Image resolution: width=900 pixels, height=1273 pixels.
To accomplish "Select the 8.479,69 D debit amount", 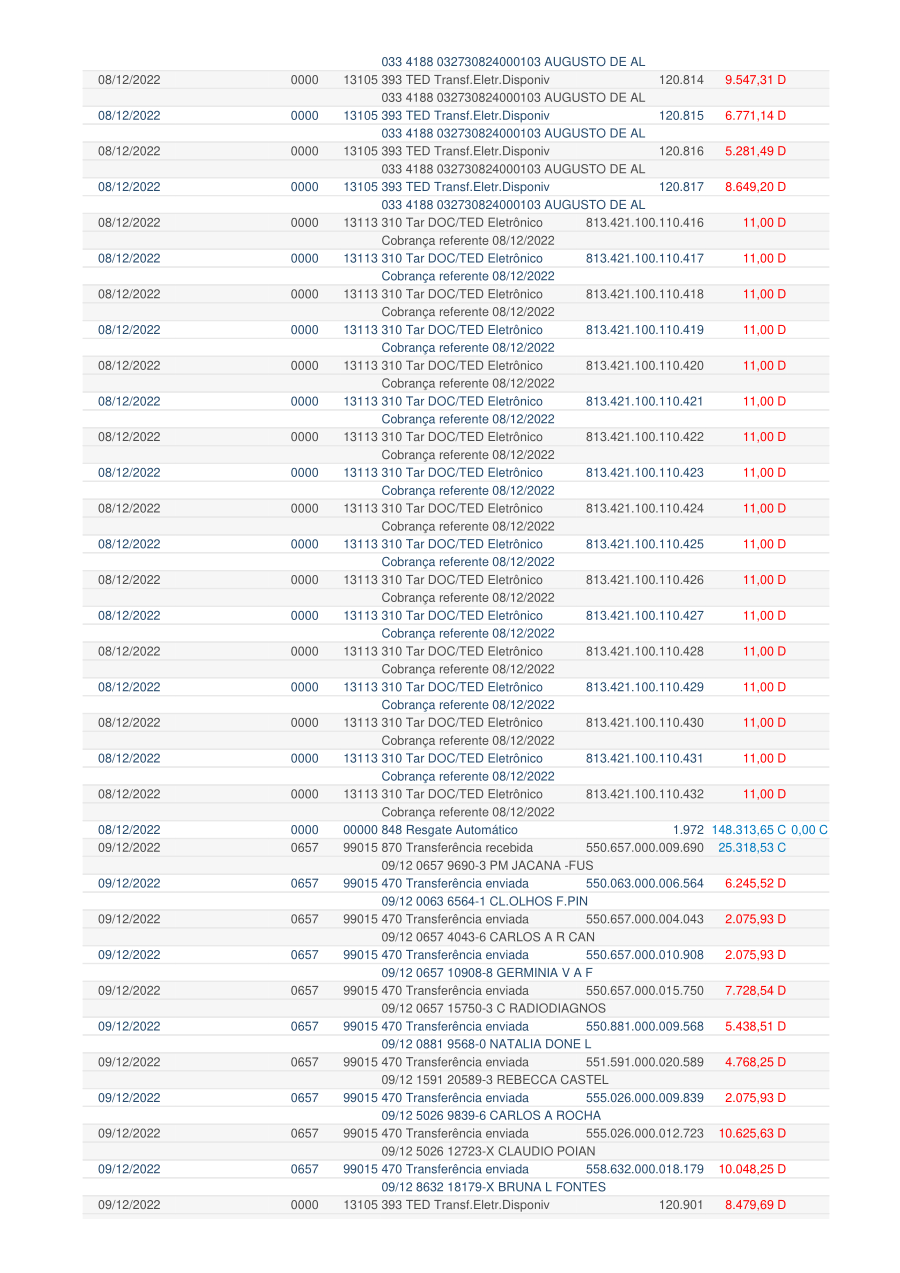I will pyautogui.click(x=755, y=1205).
